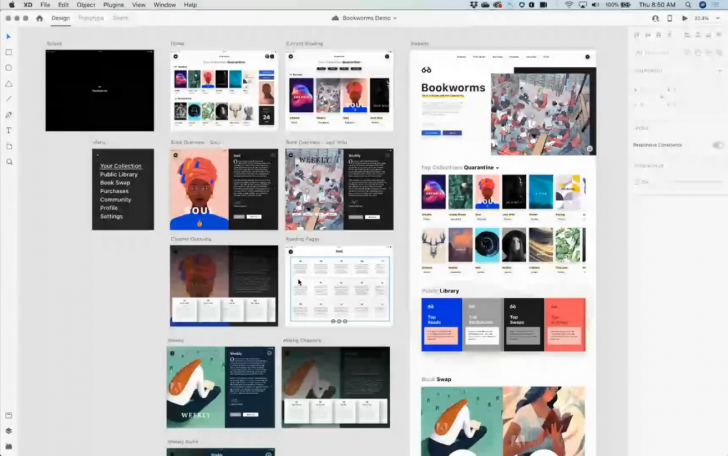Click Your Collection in Menu artboard
Viewport: 728px width, 456px height.
coord(120,166)
